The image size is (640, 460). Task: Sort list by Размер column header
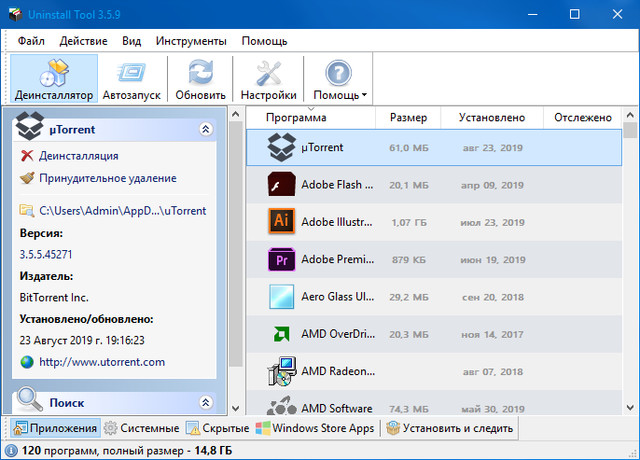[x=408, y=118]
